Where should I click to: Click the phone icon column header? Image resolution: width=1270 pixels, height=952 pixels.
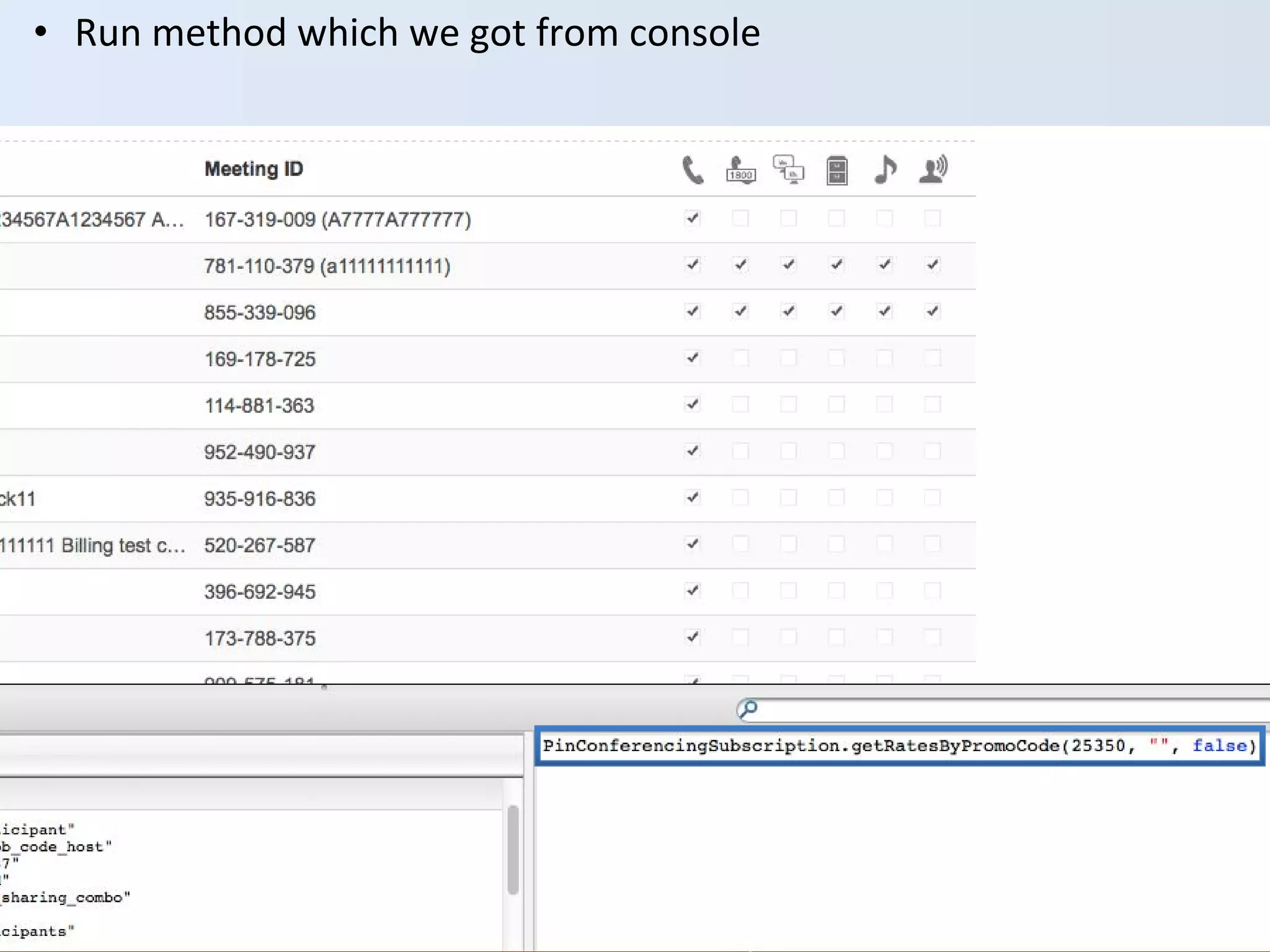point(693,170)
